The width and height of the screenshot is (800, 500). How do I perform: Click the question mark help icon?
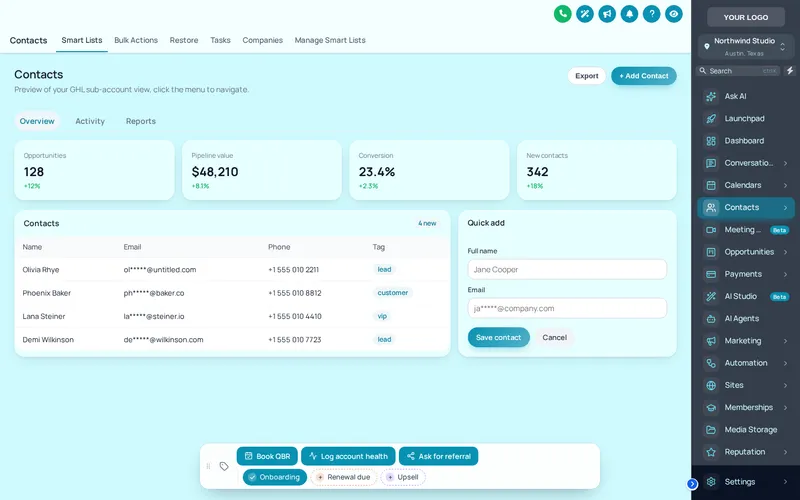tap(652, 14)
